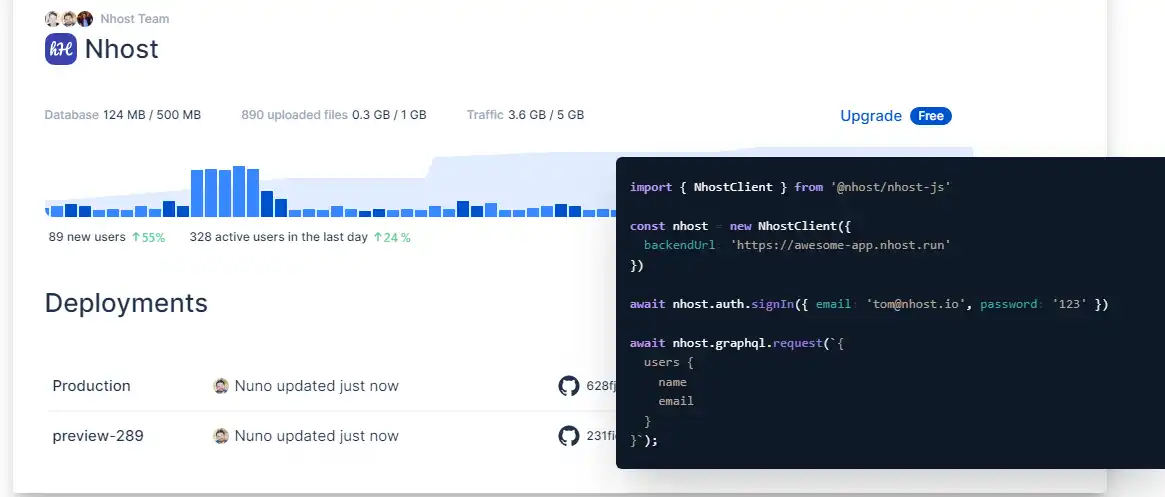The height and width of the screenshot is (497, 1165).
Task: Click the nhost.graphql.request code line
Action: 738,343
